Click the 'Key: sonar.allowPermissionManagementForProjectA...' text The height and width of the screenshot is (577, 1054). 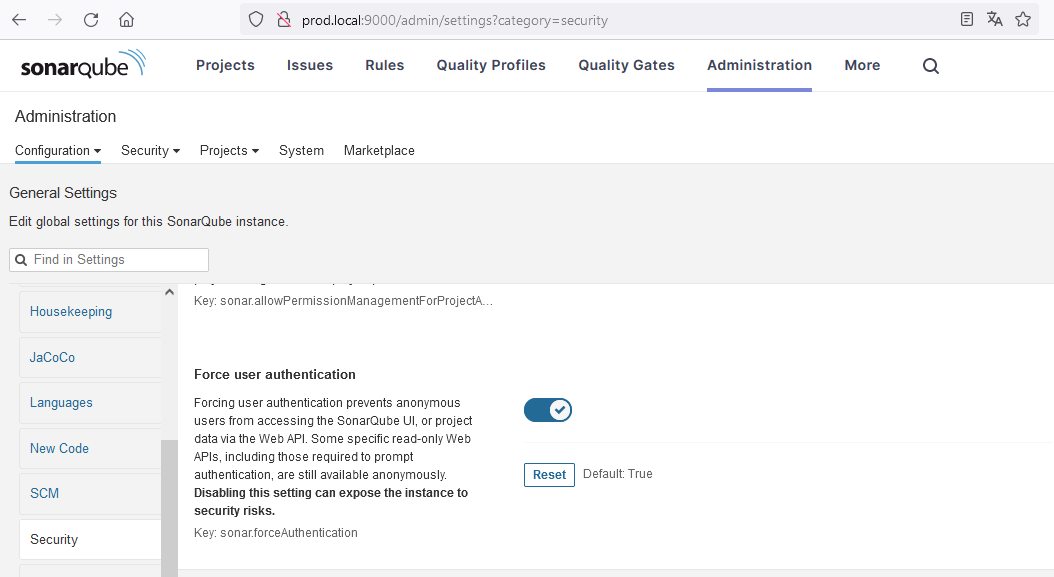[343, 301]
